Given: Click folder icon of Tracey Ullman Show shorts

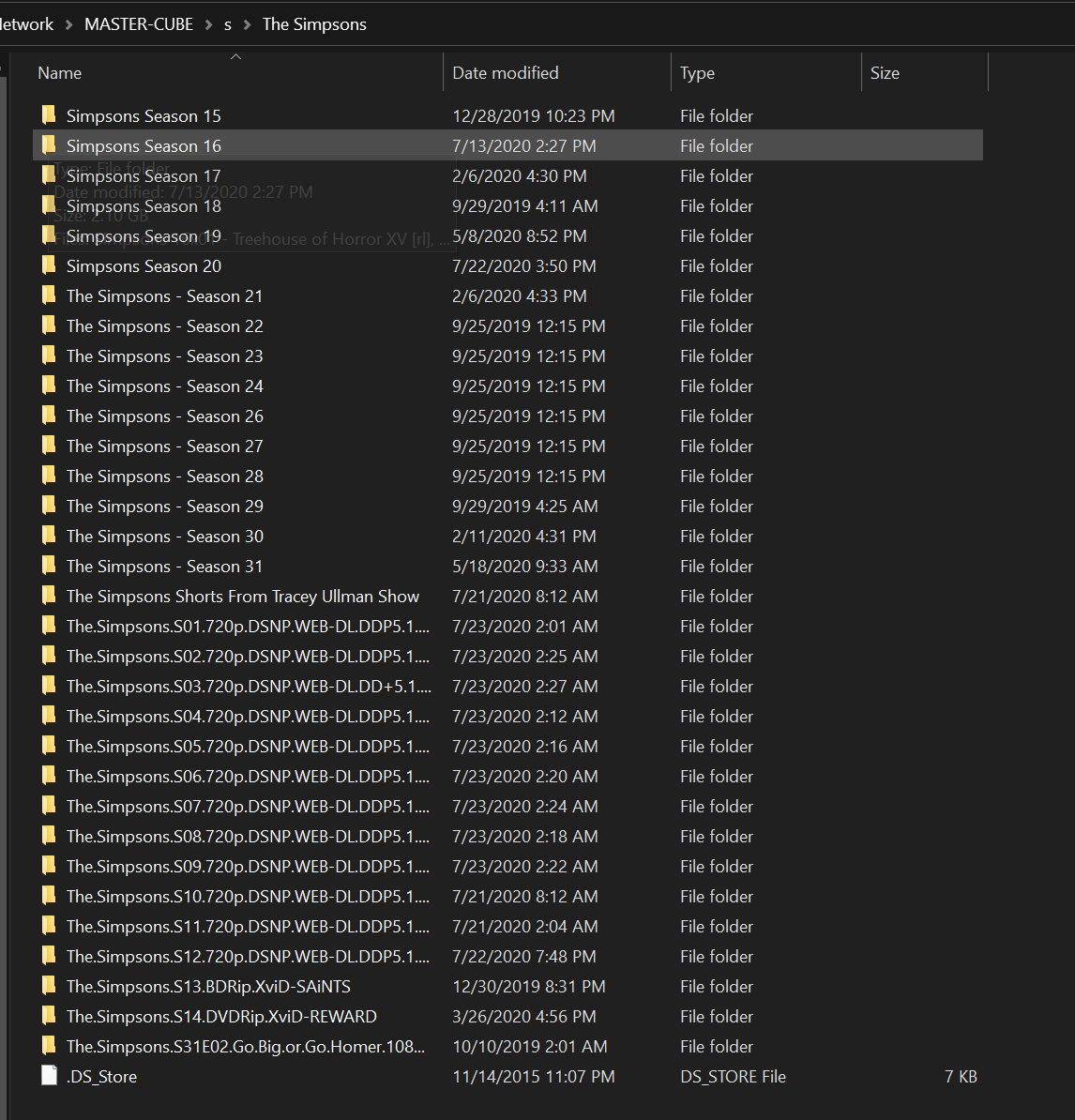Looking at the screenshot, I should 49,595.
